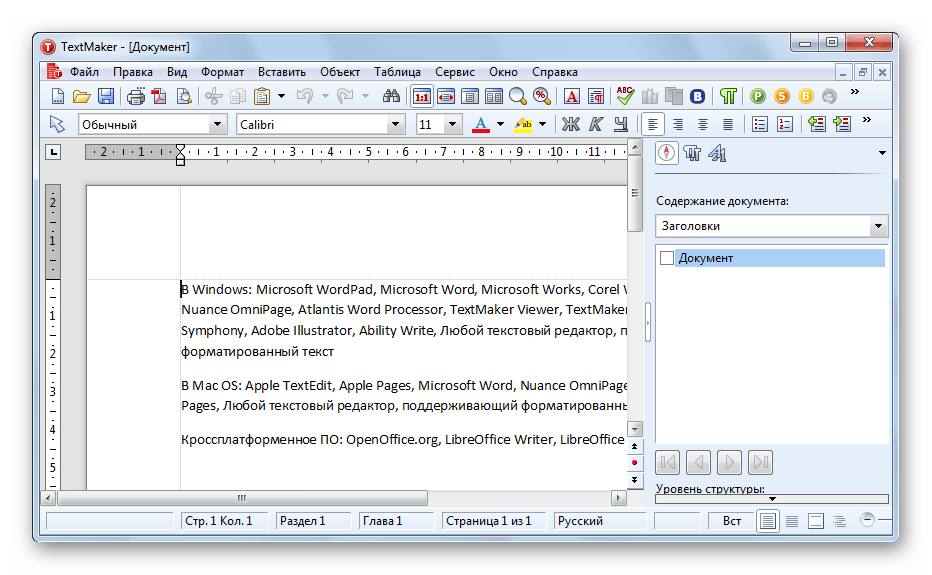932x575 pixels.
Task: Click the numbered list icon
Action: click(785, 124)
